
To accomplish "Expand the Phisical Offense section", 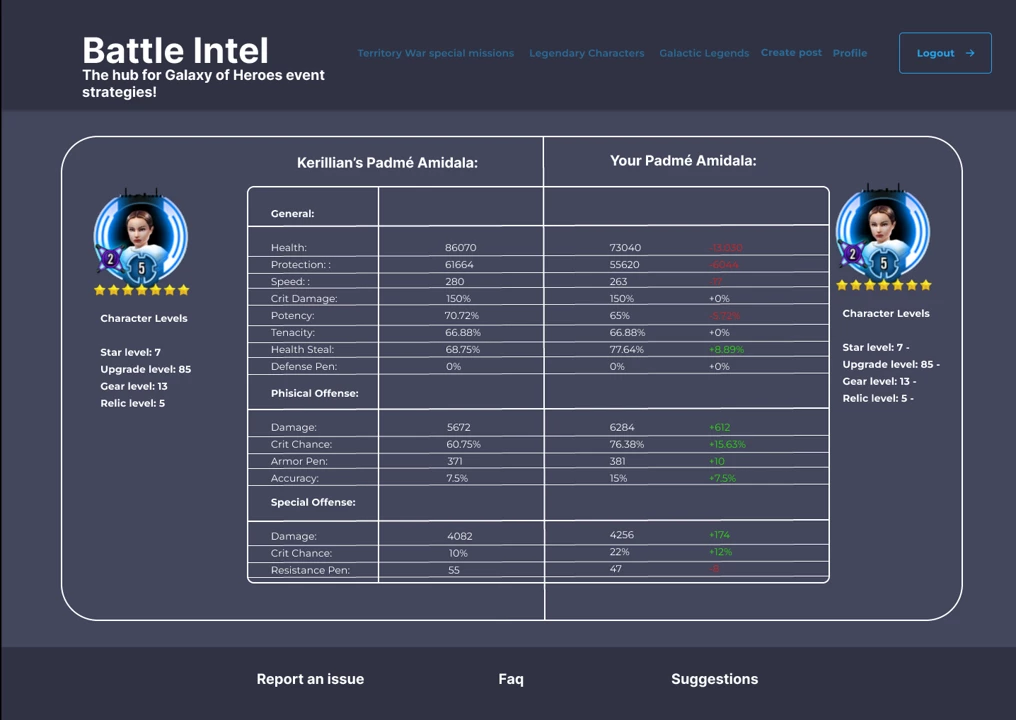I will tap(314, 392).
